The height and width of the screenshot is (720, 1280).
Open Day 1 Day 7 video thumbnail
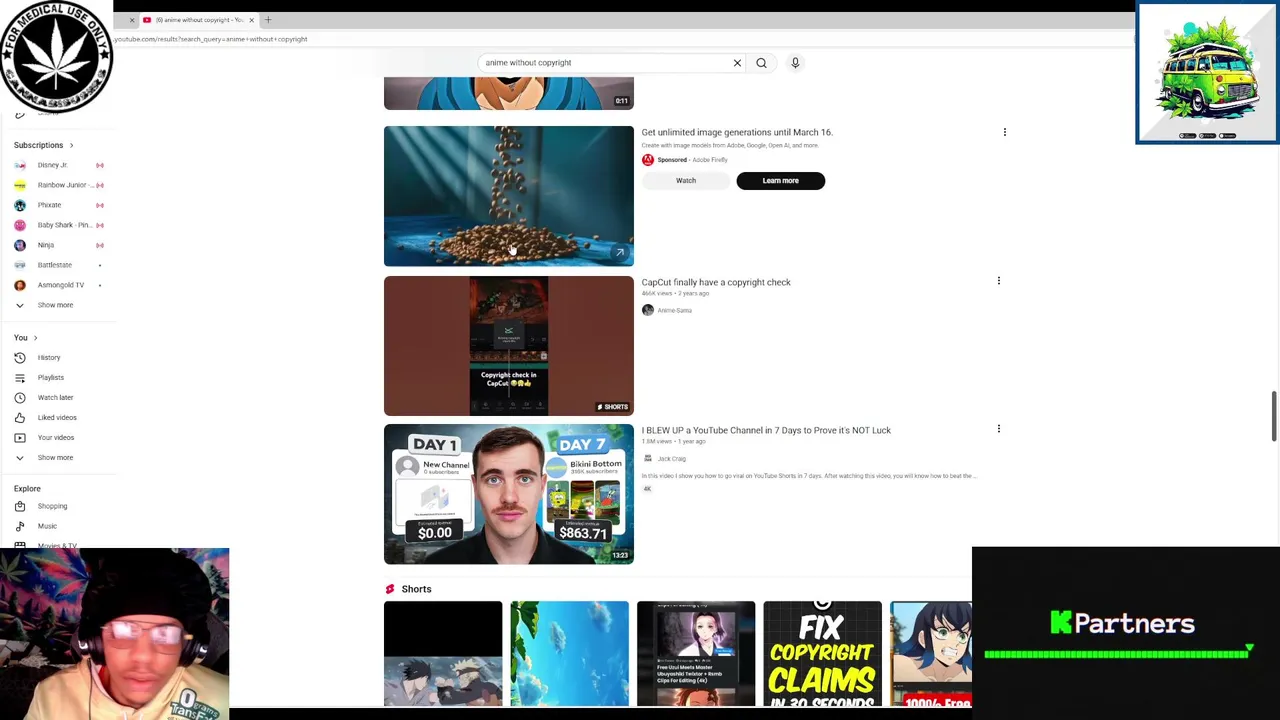pos(509,494)
